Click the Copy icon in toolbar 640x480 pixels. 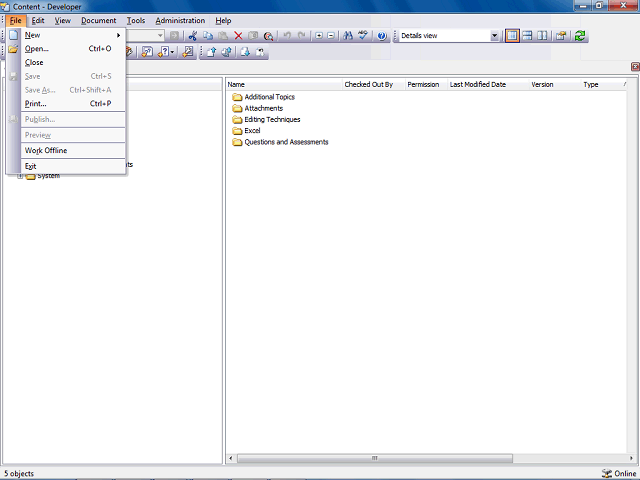[208, 36]
